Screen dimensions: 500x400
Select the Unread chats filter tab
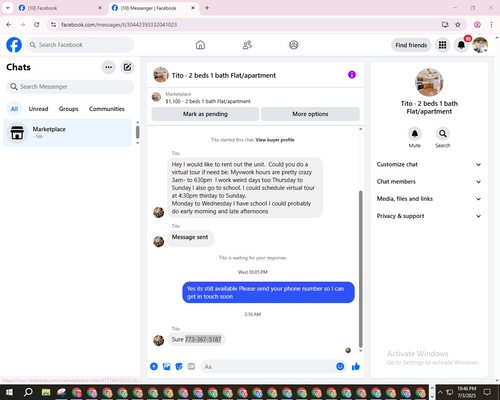coord(38,109)
